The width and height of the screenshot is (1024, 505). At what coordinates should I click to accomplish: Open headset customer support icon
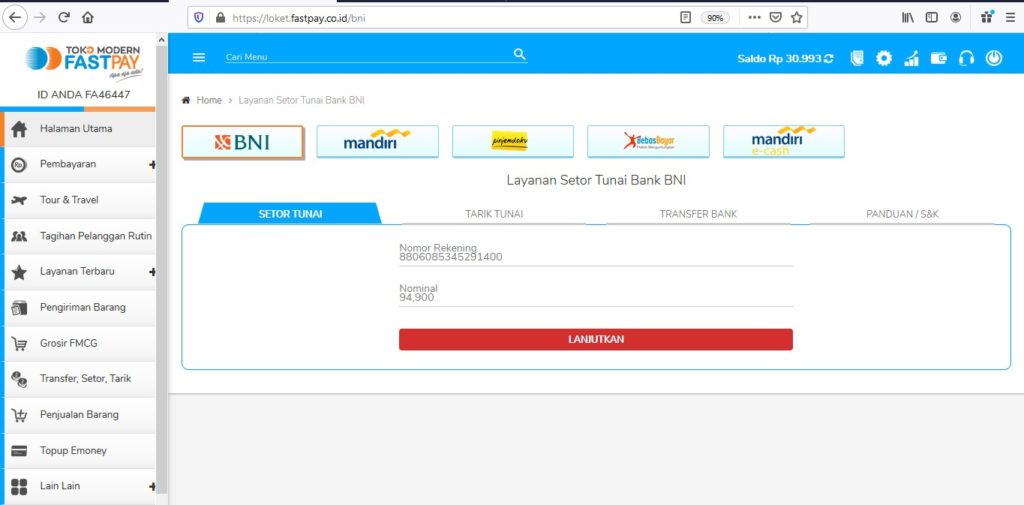point(966,58)
